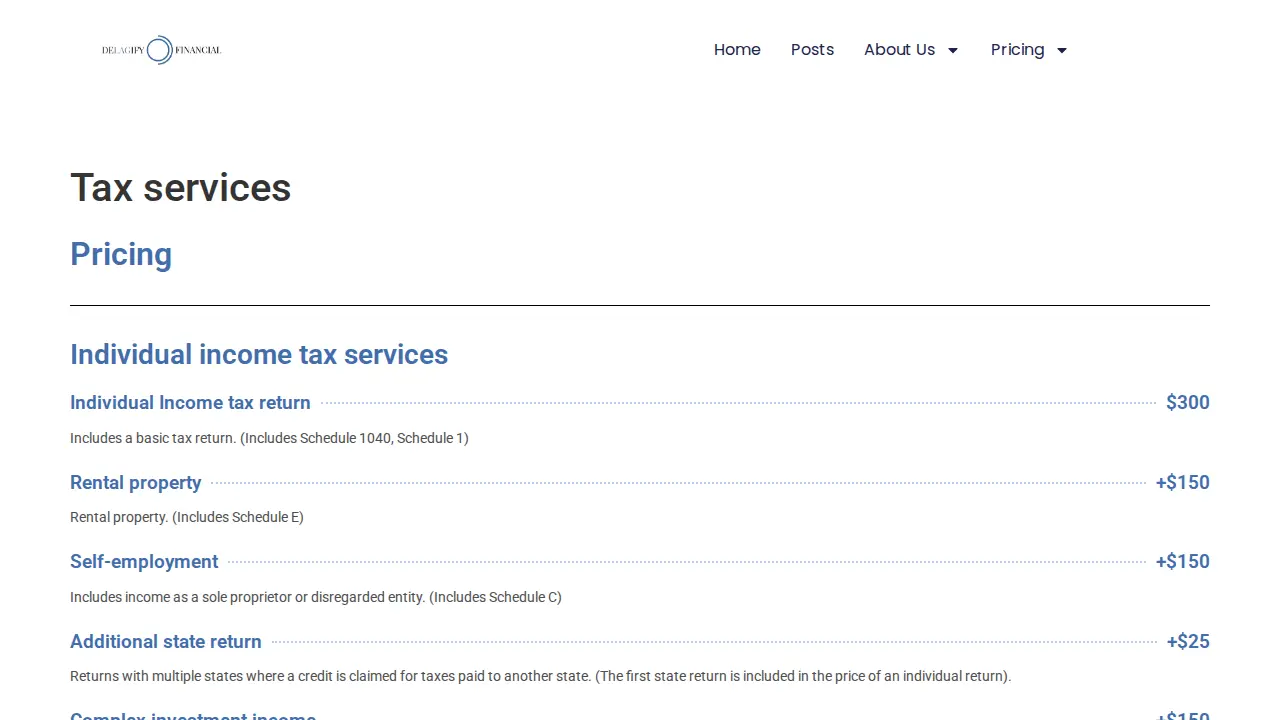Screen dimensions: 1280x720
Task: Open the Pricing menu item
Action: tap(1017, 50)
